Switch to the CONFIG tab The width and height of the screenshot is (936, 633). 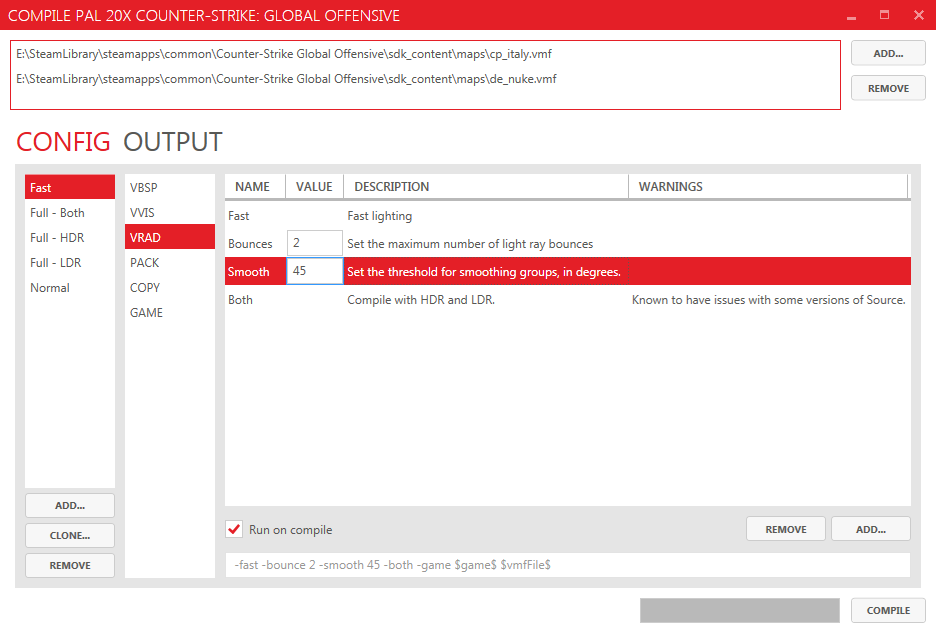(x=63, y=142)
